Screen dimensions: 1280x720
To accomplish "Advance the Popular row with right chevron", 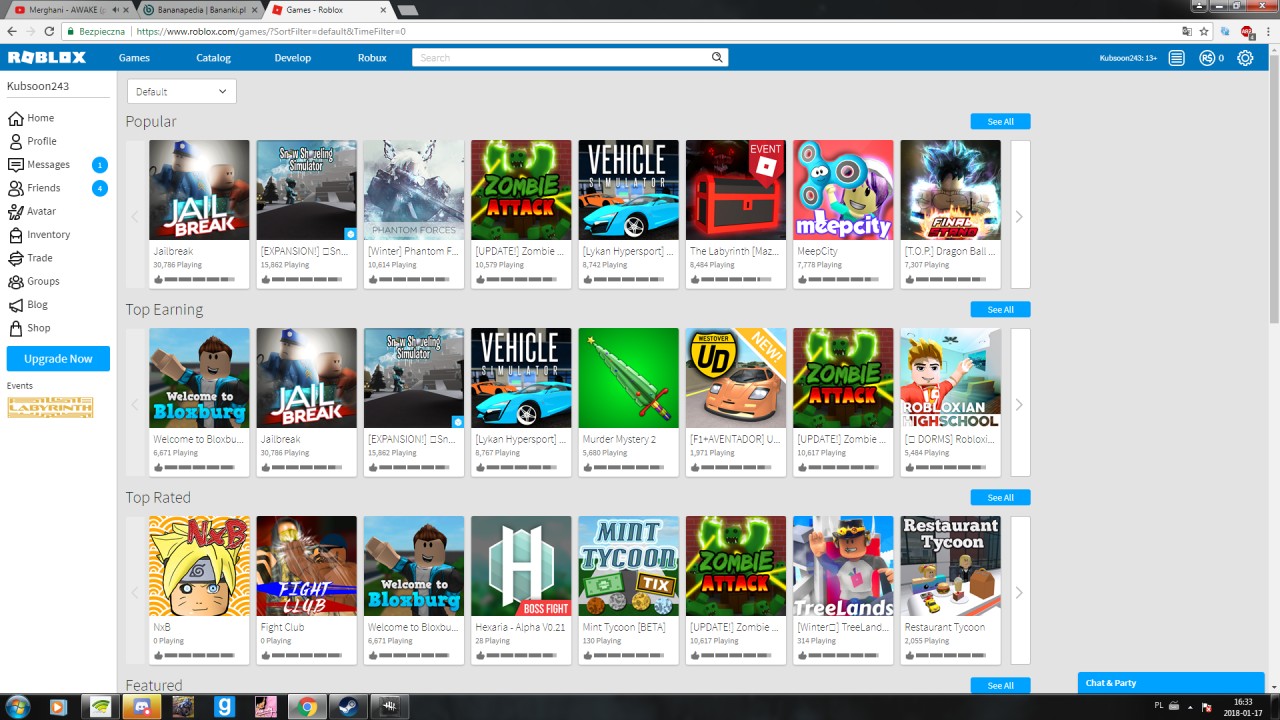I will click(1020, 216).
